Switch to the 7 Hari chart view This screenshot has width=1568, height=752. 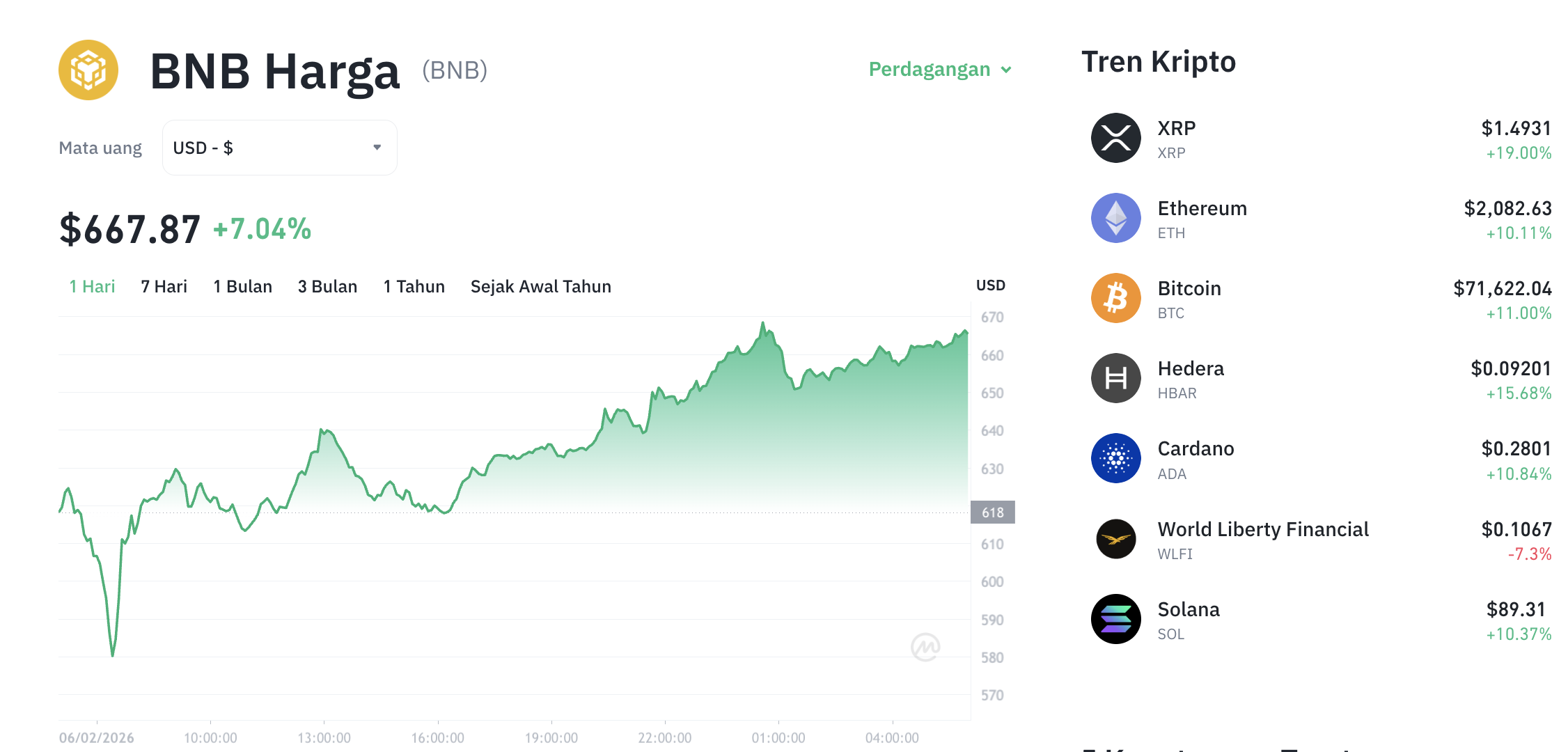[x=164, y=286]
